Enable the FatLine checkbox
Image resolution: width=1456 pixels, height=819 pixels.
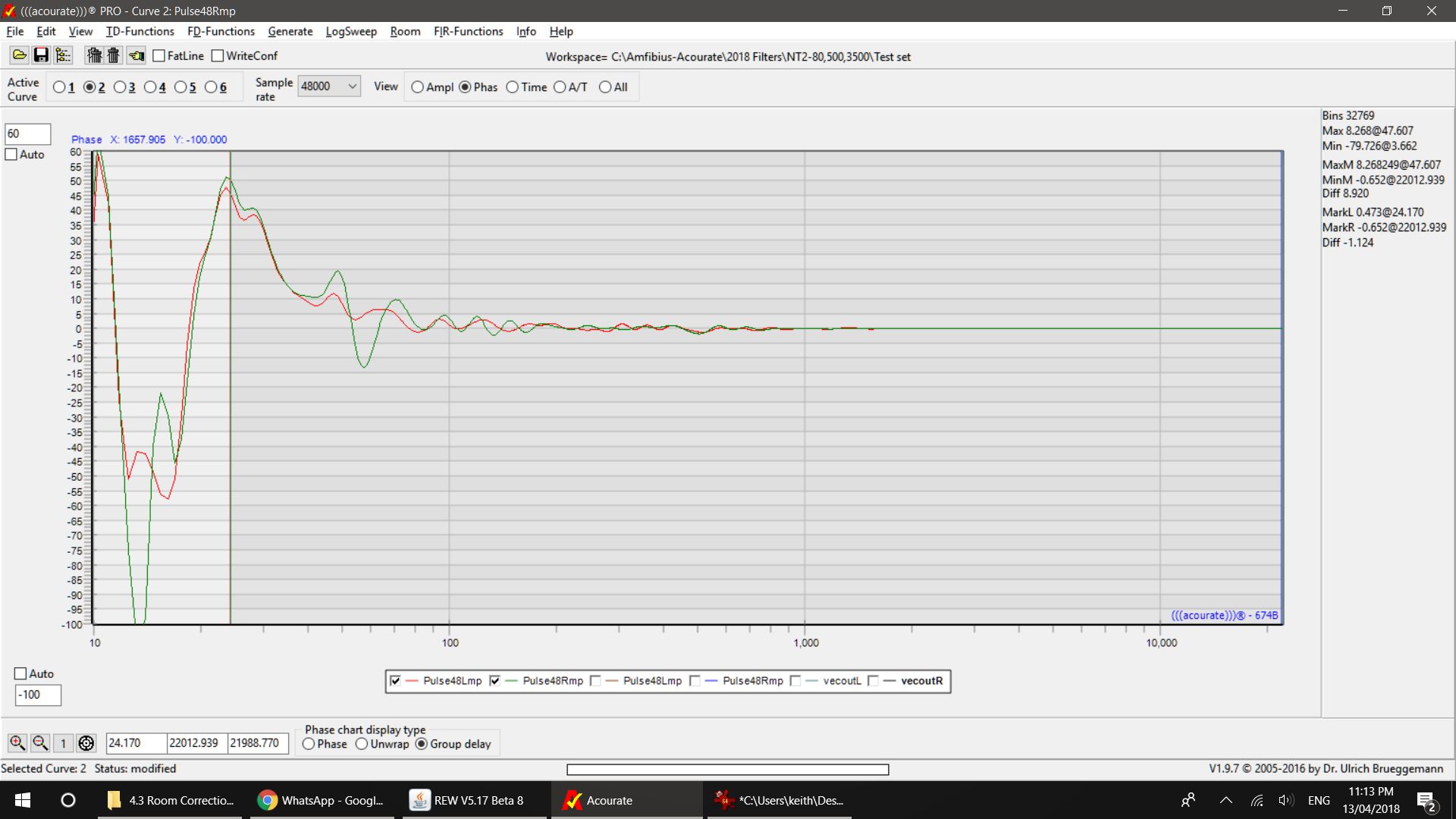tap(158, 55)
